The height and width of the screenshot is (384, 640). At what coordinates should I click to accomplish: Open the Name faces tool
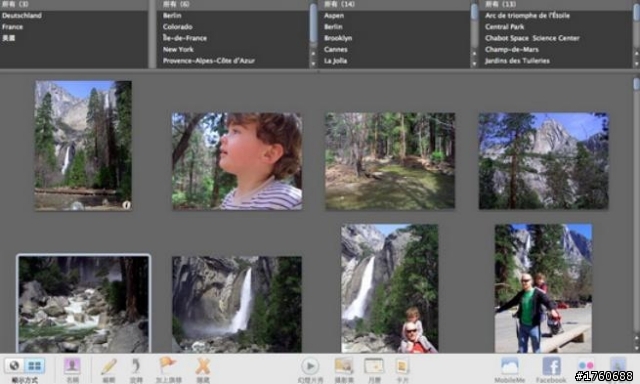[72, 366]
